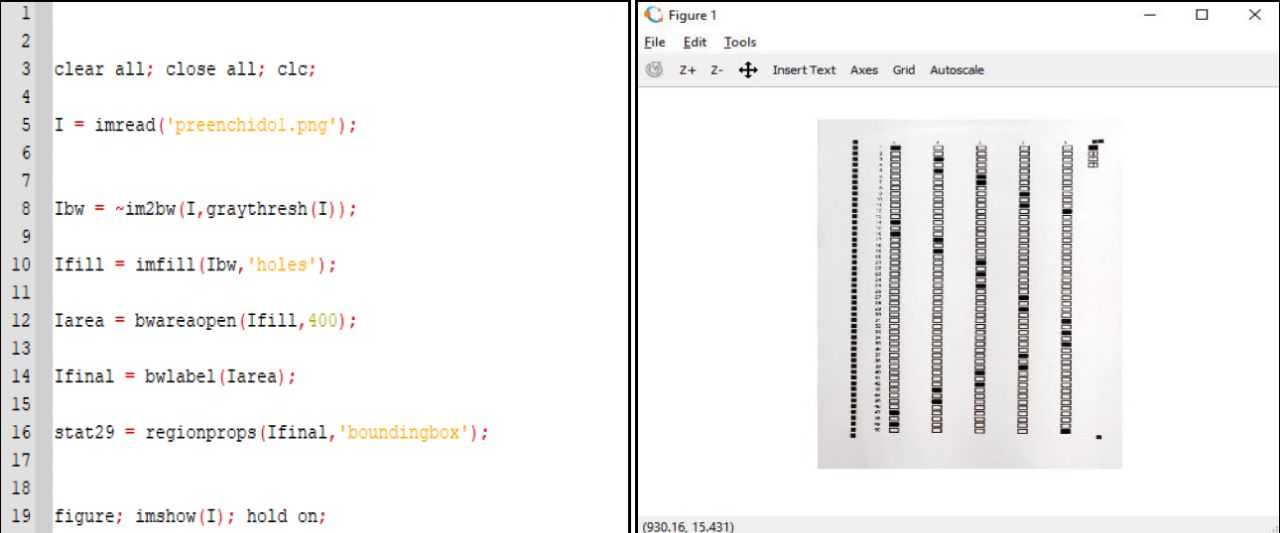Open the Tools menu
Screen dimensions: 1280x533
tap(740, 42)
